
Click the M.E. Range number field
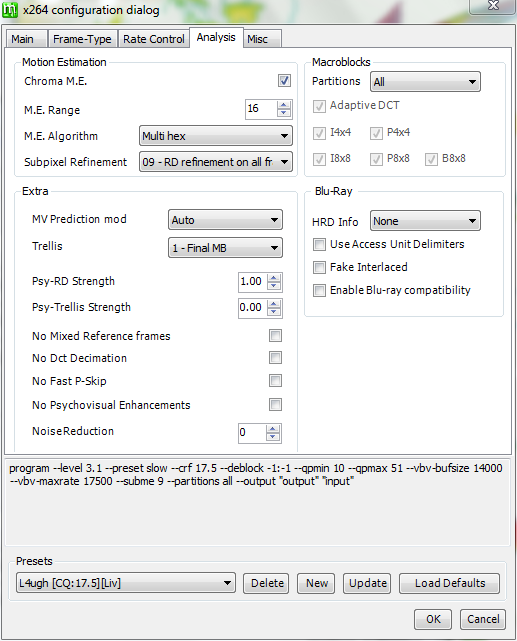point(261,109)
